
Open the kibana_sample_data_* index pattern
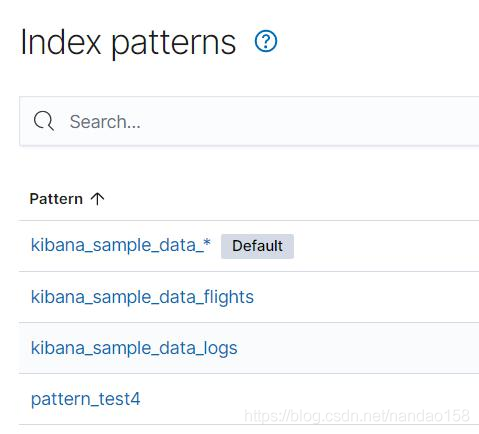(x=121, y=245)
